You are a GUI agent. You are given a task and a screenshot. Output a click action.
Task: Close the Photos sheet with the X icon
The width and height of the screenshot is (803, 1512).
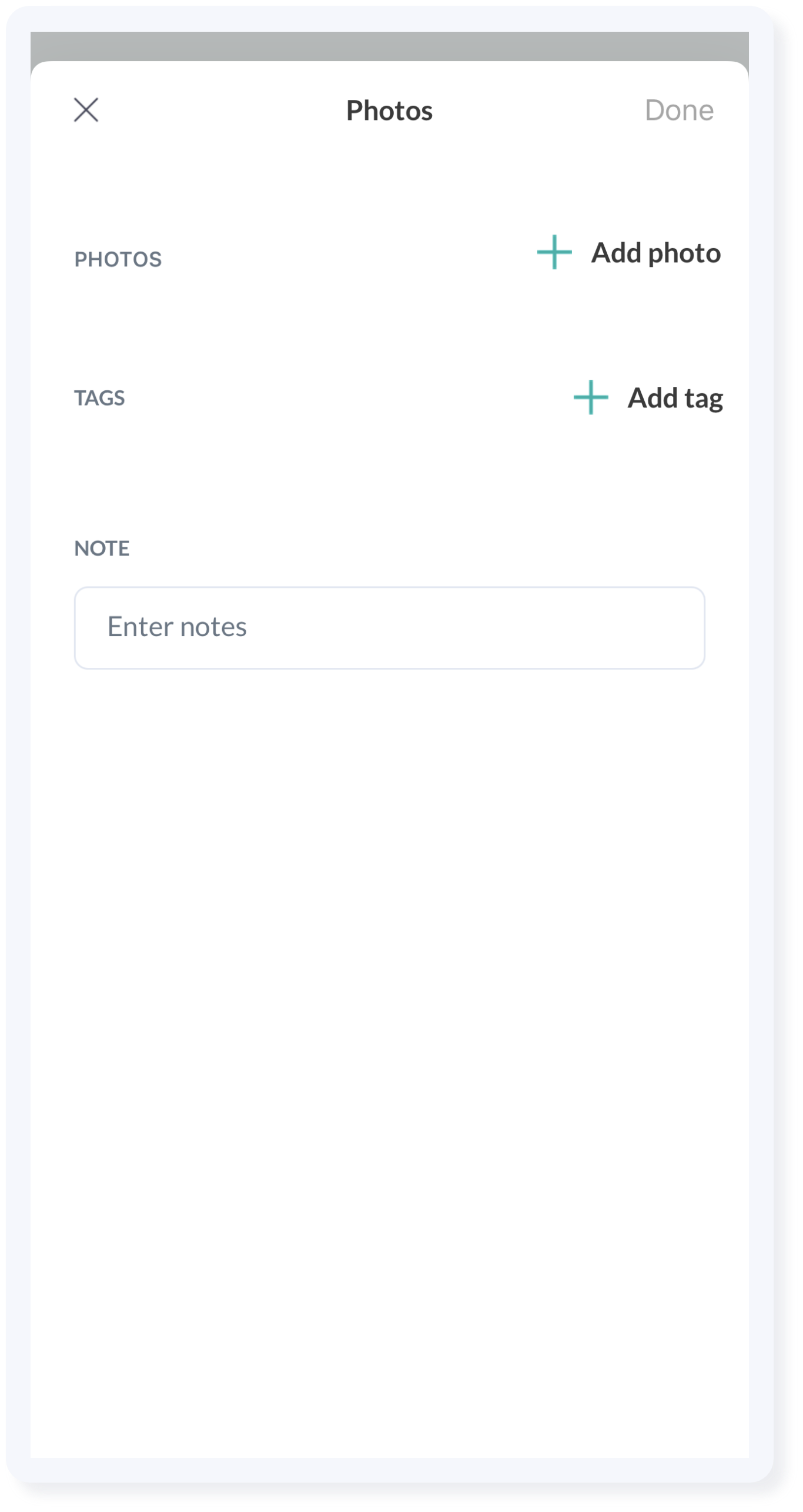coord(86,110)
